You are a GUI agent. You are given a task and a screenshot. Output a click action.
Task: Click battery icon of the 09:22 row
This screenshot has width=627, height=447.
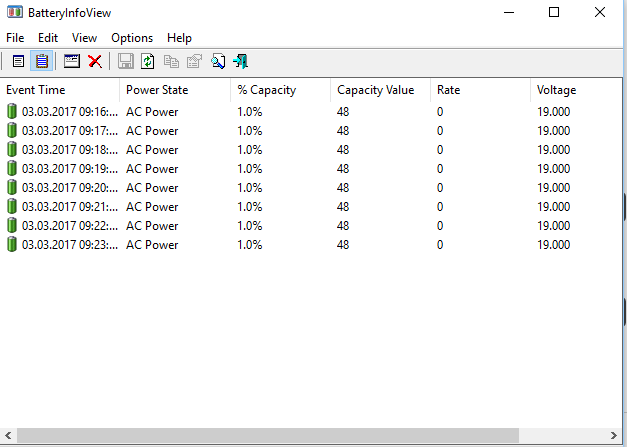(12, 225)
